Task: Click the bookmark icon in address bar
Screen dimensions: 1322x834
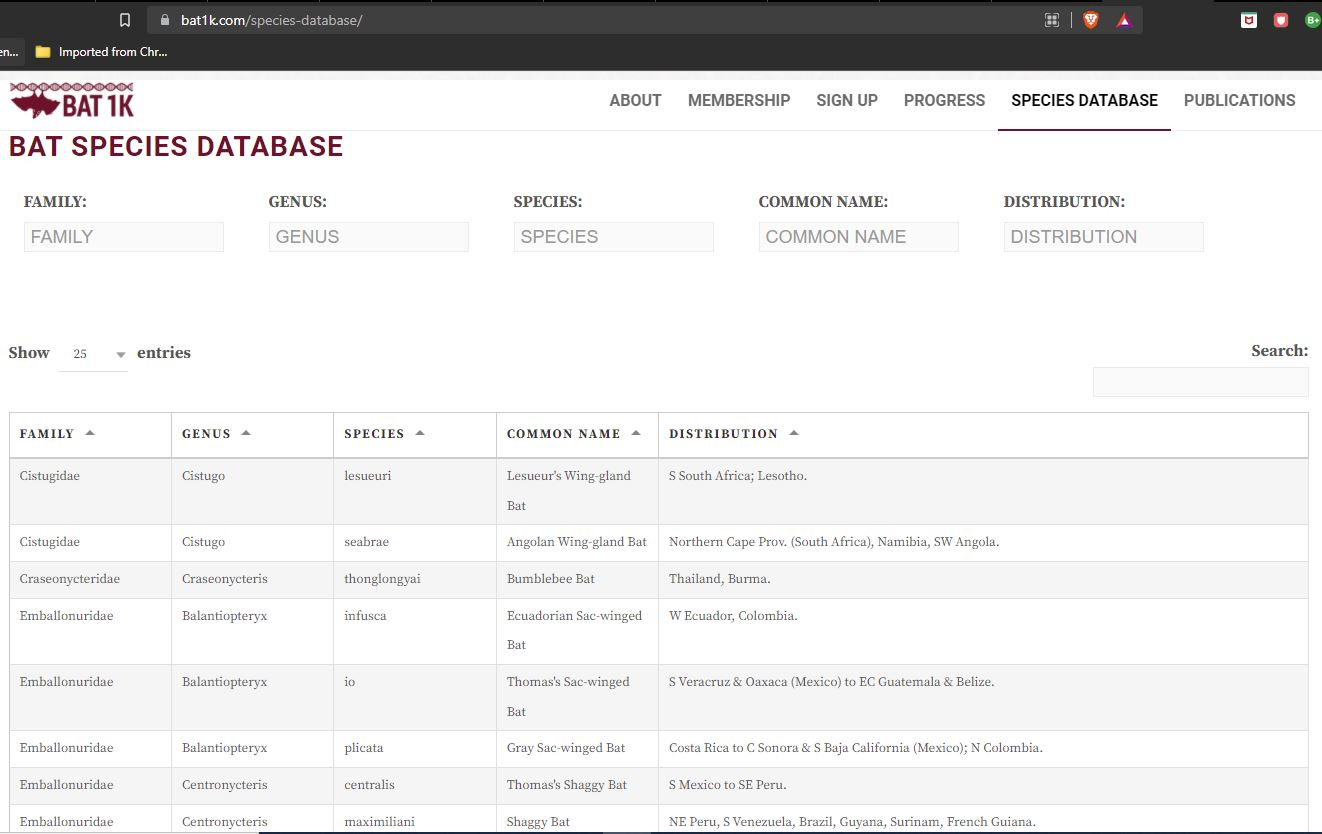Action: pos(125,20)
